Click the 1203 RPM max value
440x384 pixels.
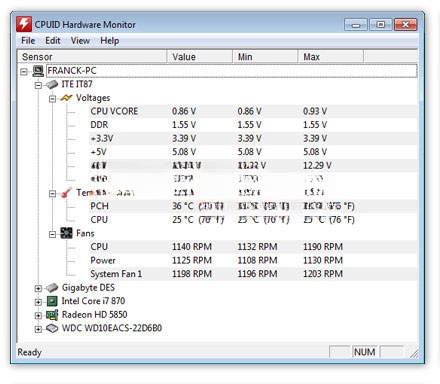click(323, 274)
